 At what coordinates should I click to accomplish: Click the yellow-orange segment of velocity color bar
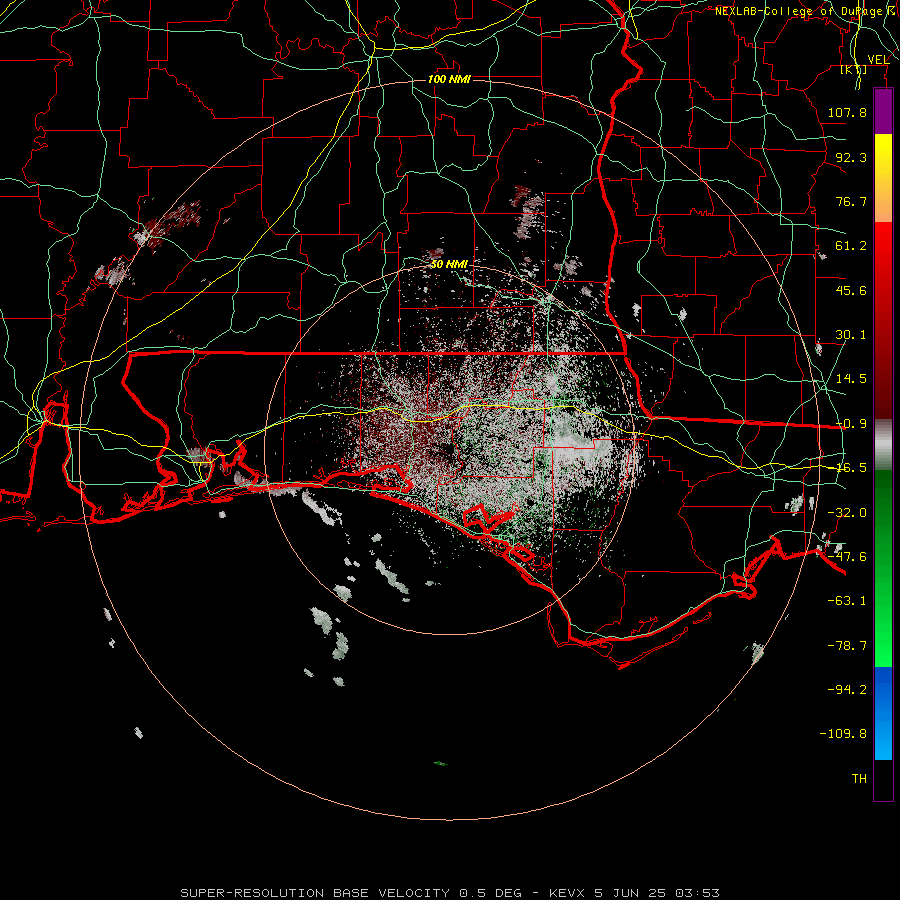click(883, 178)
